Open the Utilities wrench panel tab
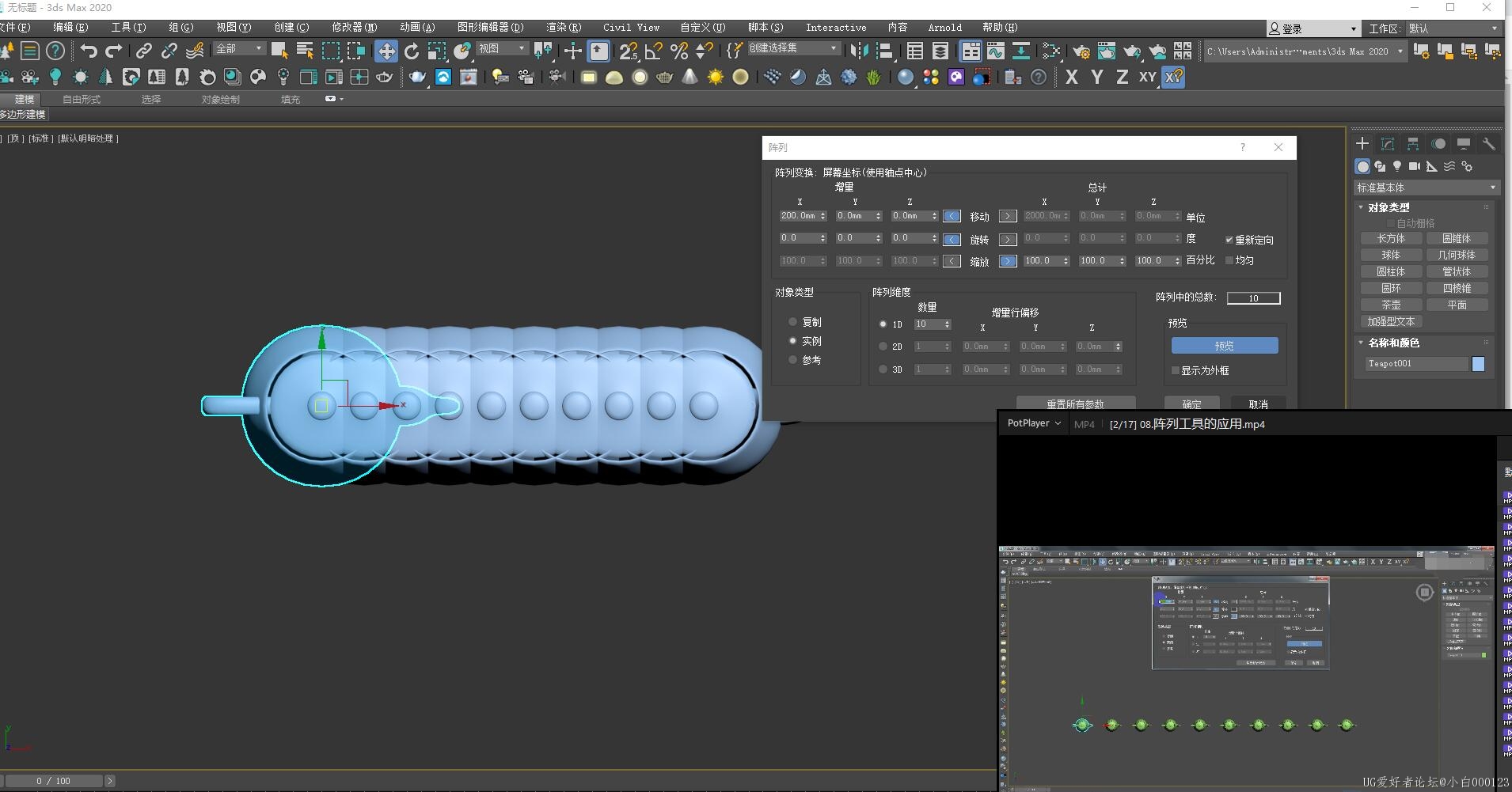The width and height of the screenshot is (1512, 792). (1489, 143)
